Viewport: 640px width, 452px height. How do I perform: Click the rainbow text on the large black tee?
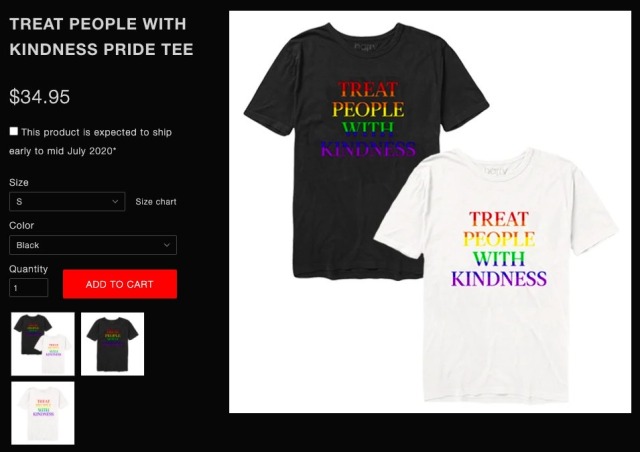(x=368, y=119)
